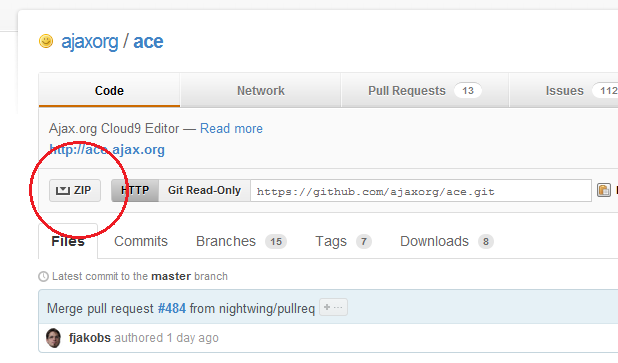Screen dimensions: 618x363
Task: Click the clone URL text field
Action: pyautogui.click(x=421, y=191)
